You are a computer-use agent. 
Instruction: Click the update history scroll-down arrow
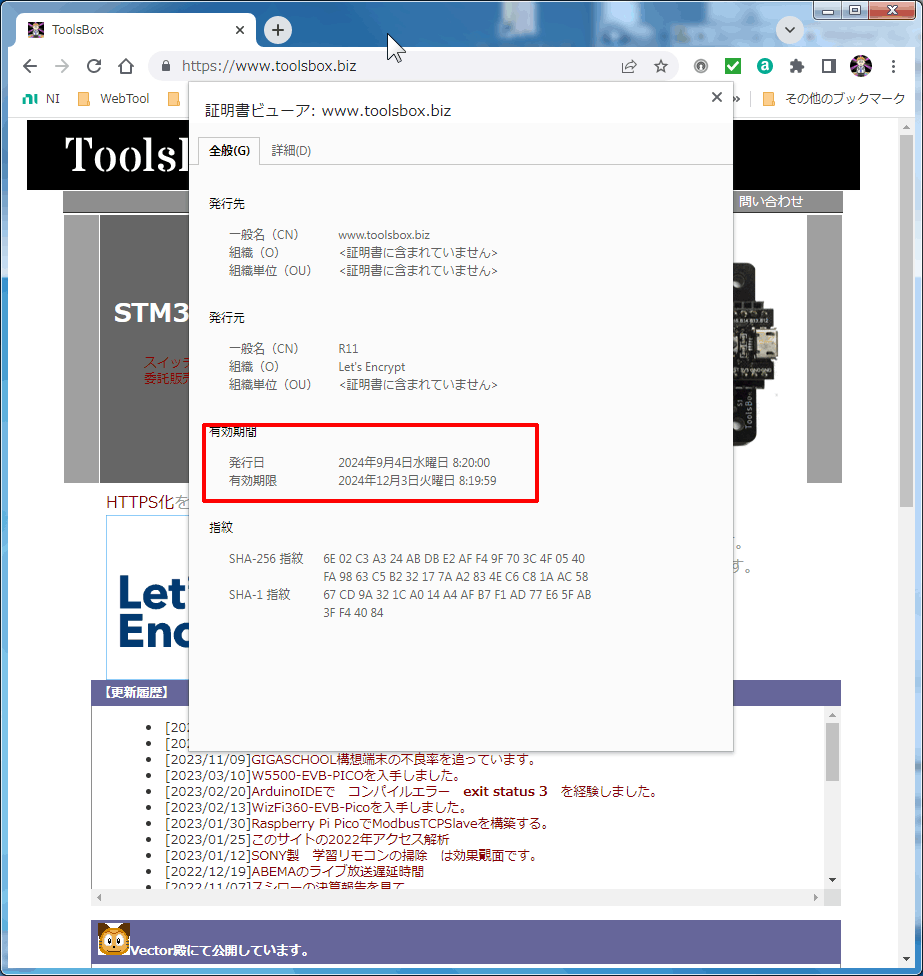coord(832,880)
